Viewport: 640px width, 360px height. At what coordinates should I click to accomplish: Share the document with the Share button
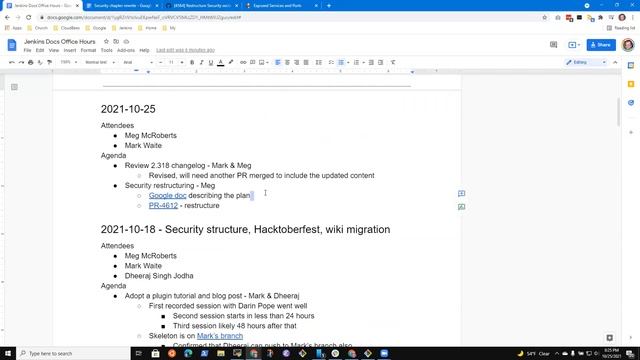(601, 45)
